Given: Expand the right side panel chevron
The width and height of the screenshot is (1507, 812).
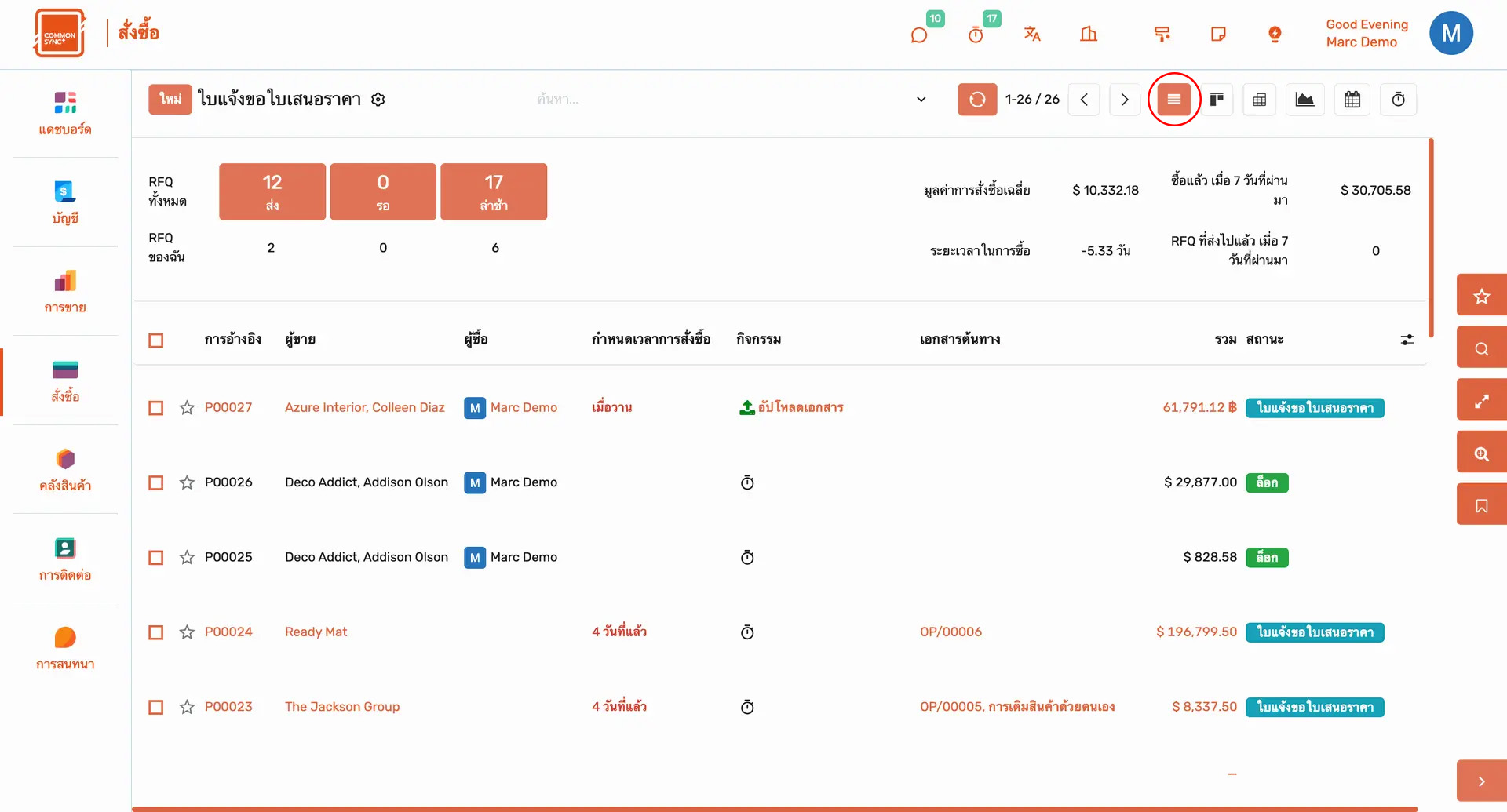Looking at the screenshot, I should [x=1481, y=781].
